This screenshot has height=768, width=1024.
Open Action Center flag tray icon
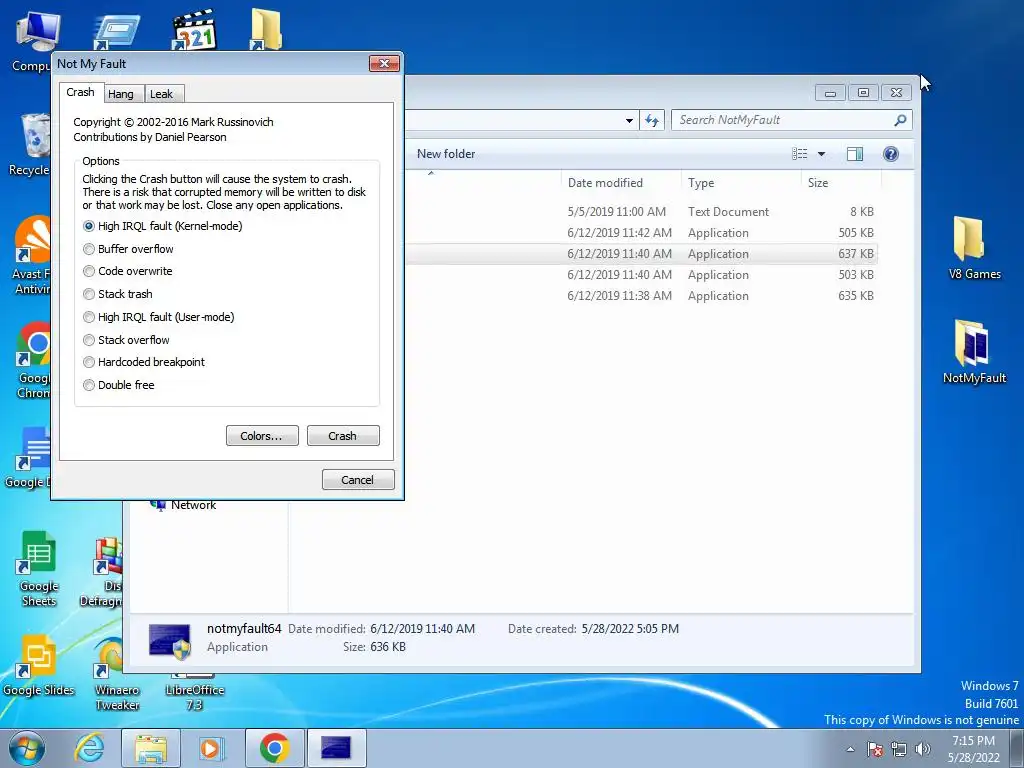875,749
